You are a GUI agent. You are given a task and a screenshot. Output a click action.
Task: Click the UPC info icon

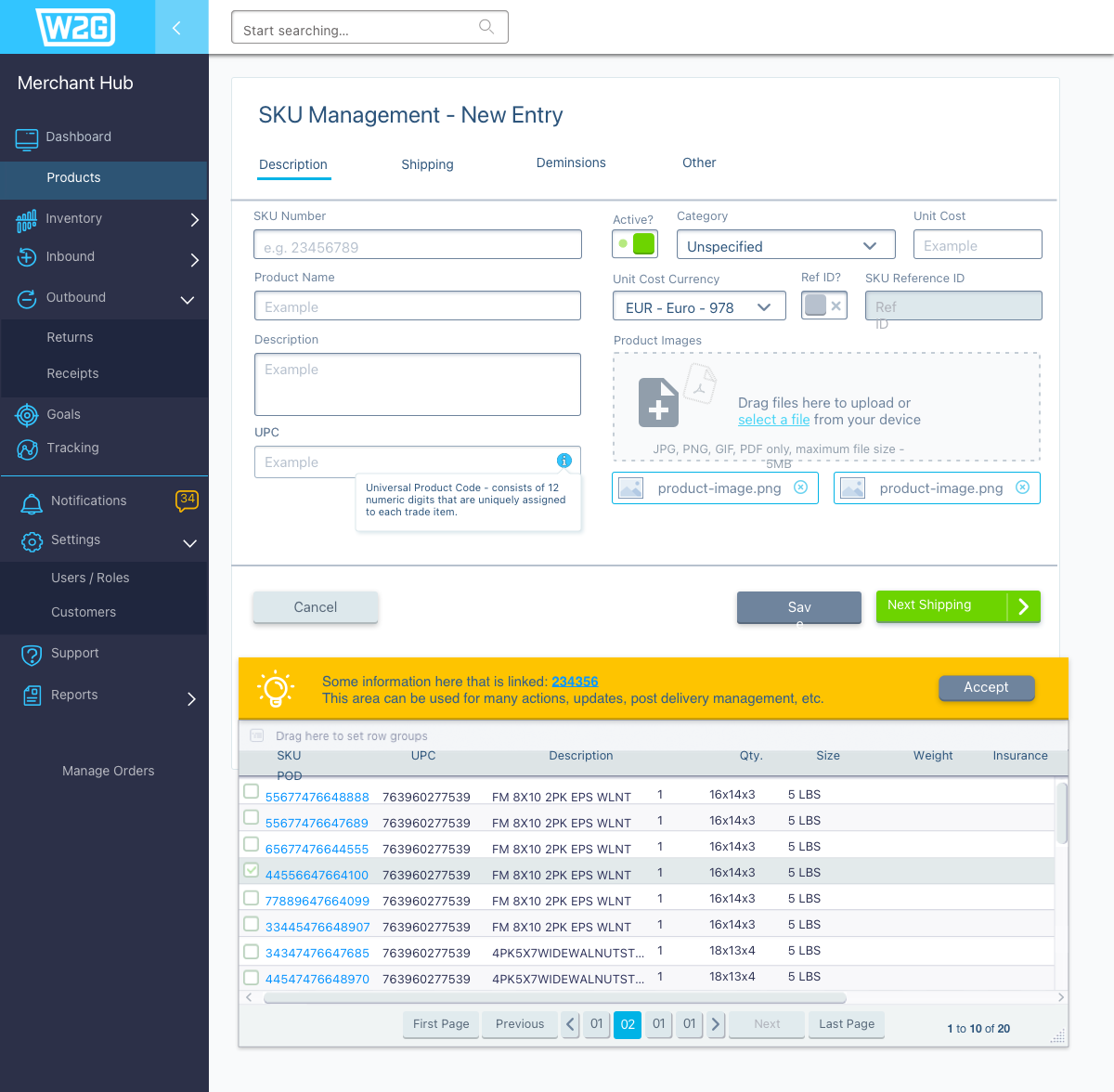(x=563, y=461)
